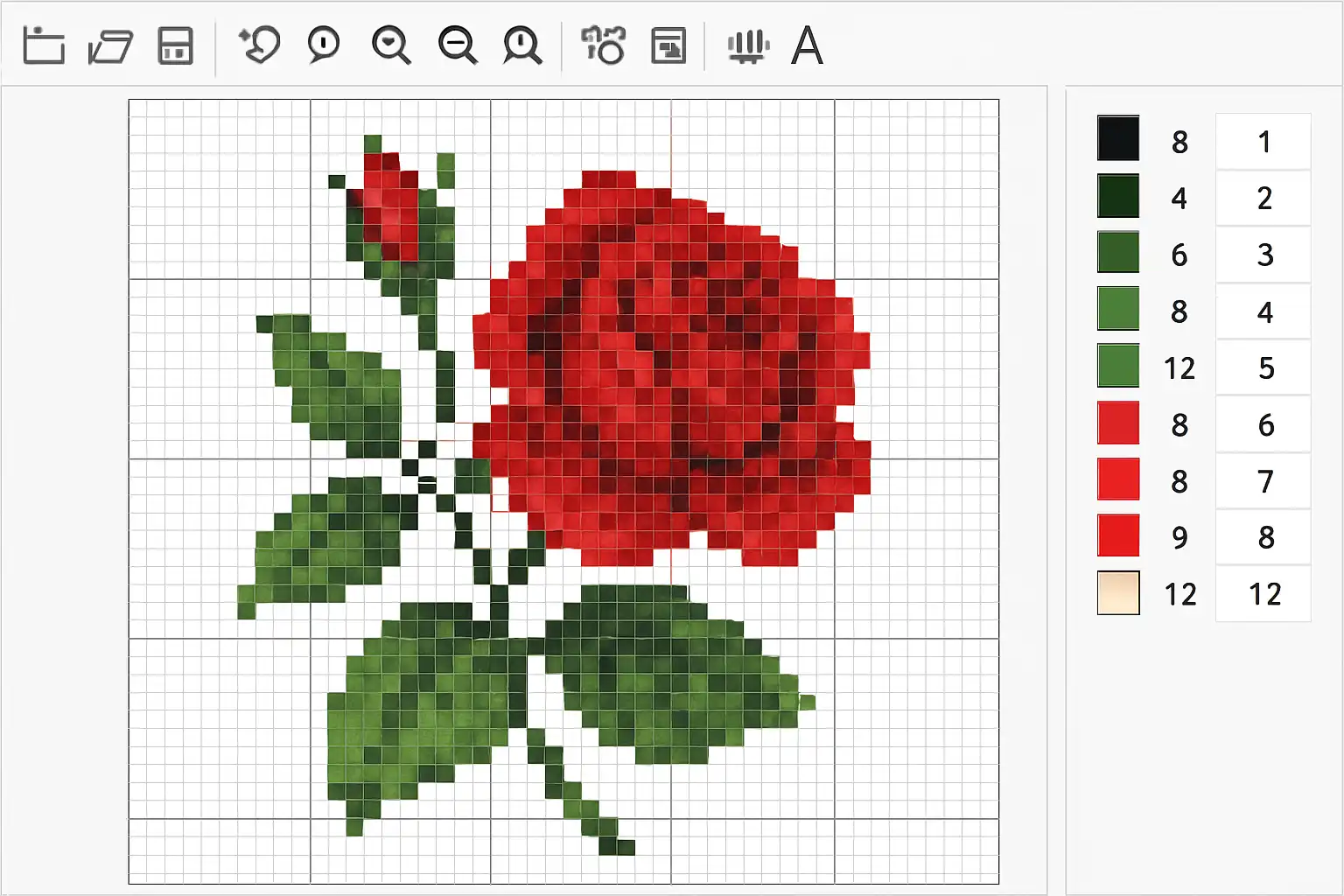Screen dimensions: 1344x896
Task: Click the boxed number field showing 7
Action: point(1263,480)
